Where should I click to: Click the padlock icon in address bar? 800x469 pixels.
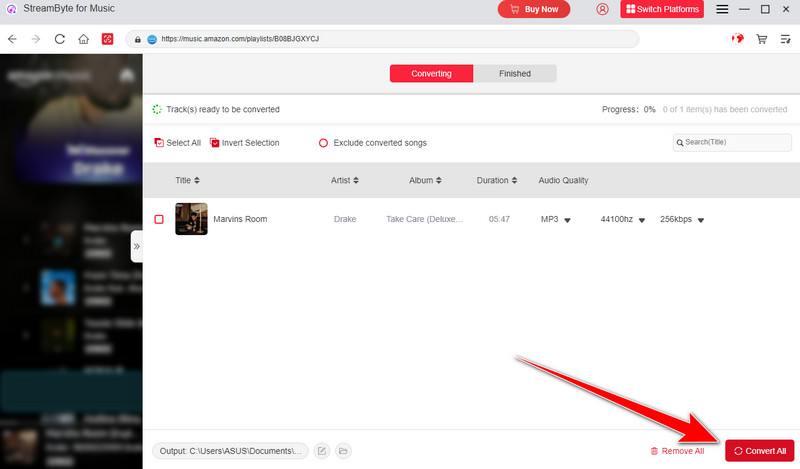[138, 39]
